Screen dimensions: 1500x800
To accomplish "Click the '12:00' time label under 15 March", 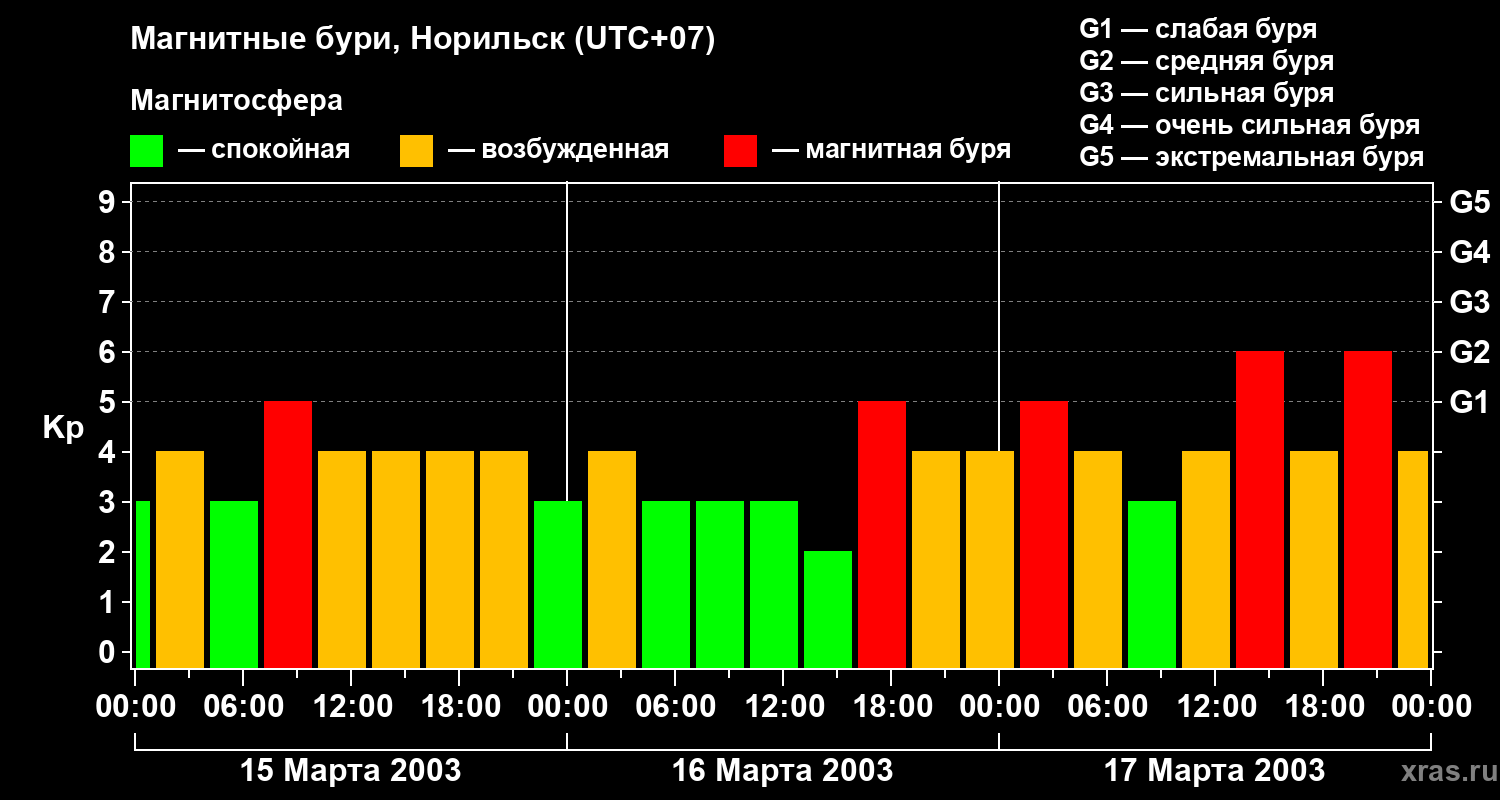I will [x=351, y=708].
